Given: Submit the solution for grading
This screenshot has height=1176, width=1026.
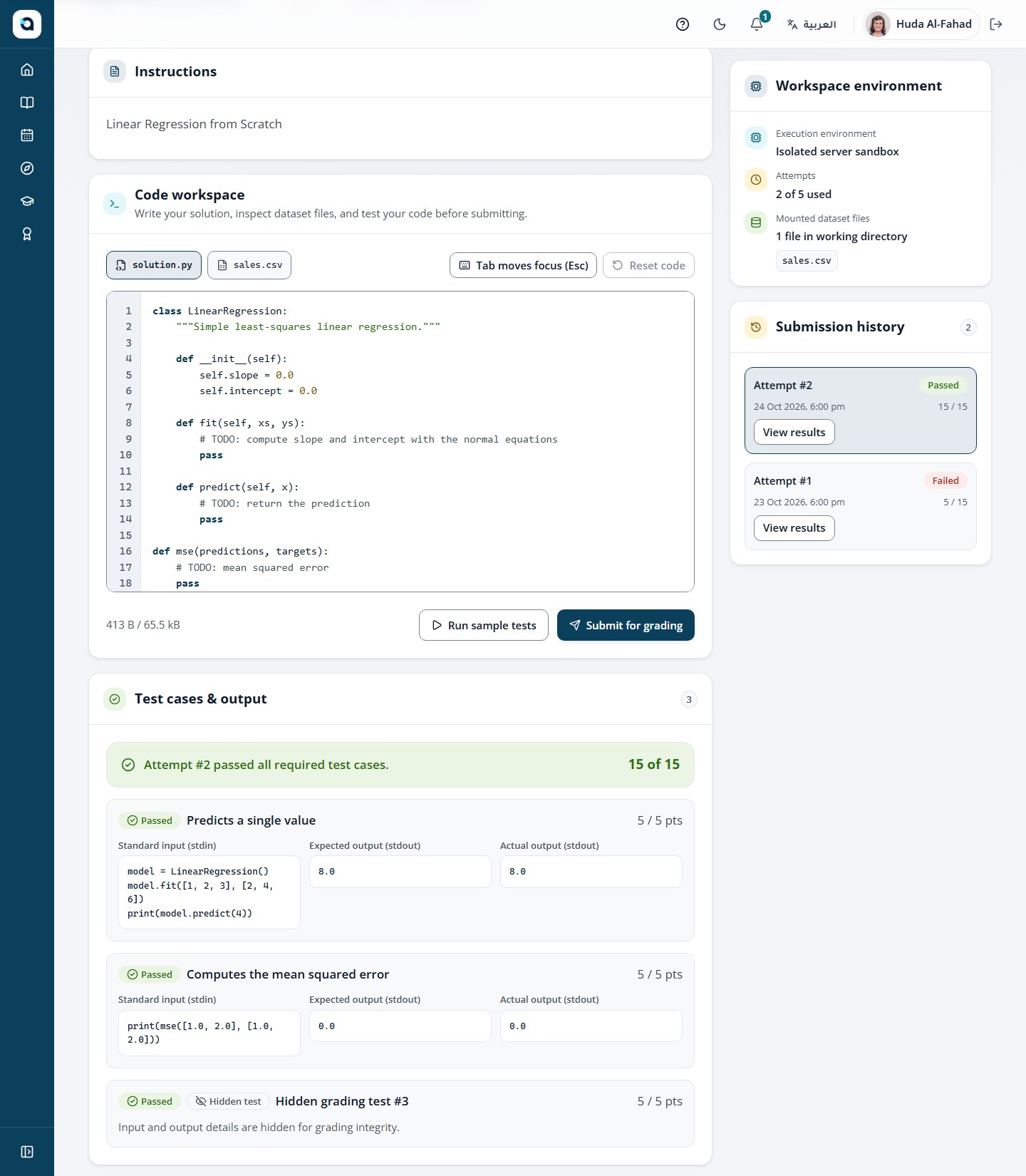Looking at the screenshot, I should click(x=626, y=625).
